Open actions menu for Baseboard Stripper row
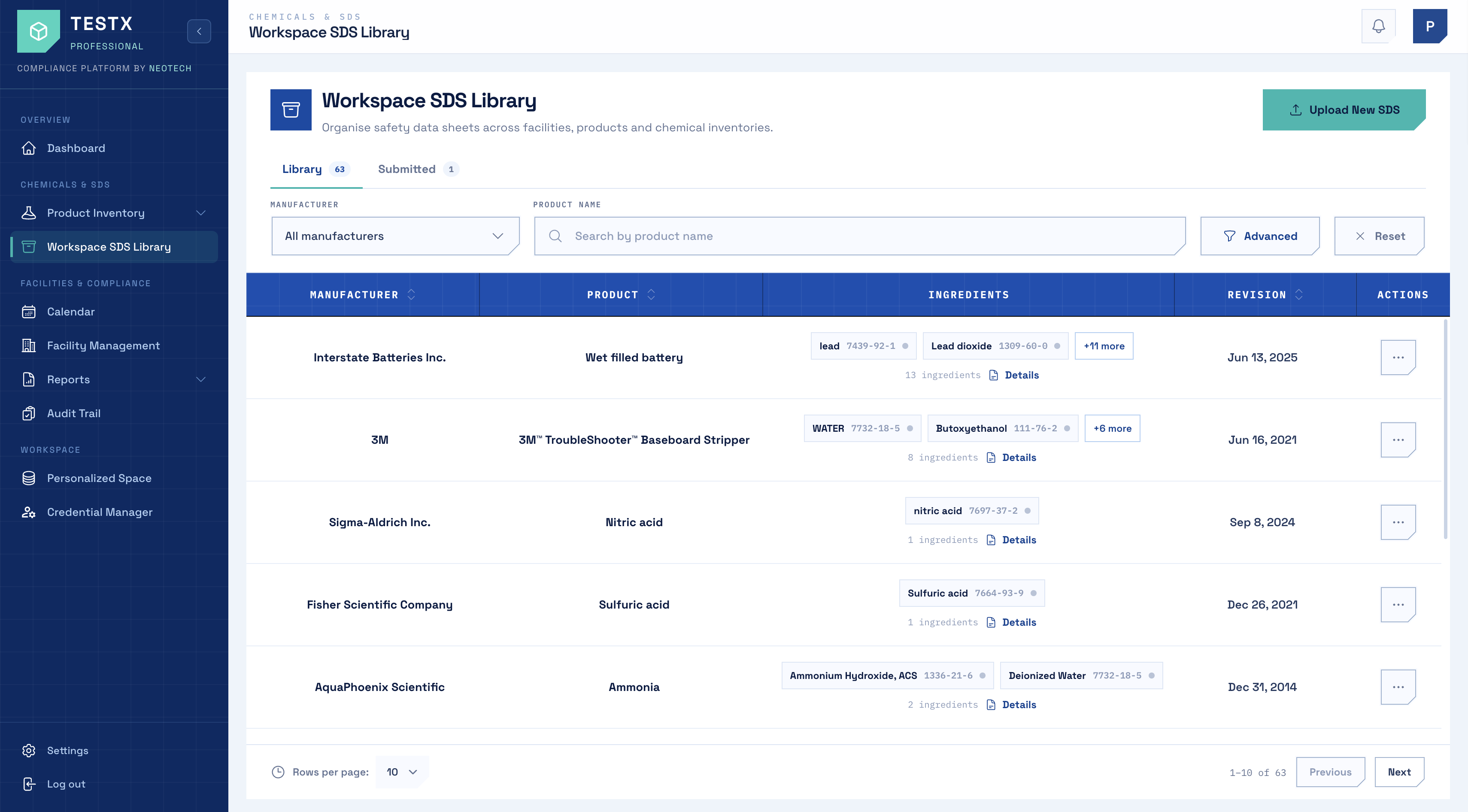This screenshot has height=812, width=1468. coord(1398,440)
